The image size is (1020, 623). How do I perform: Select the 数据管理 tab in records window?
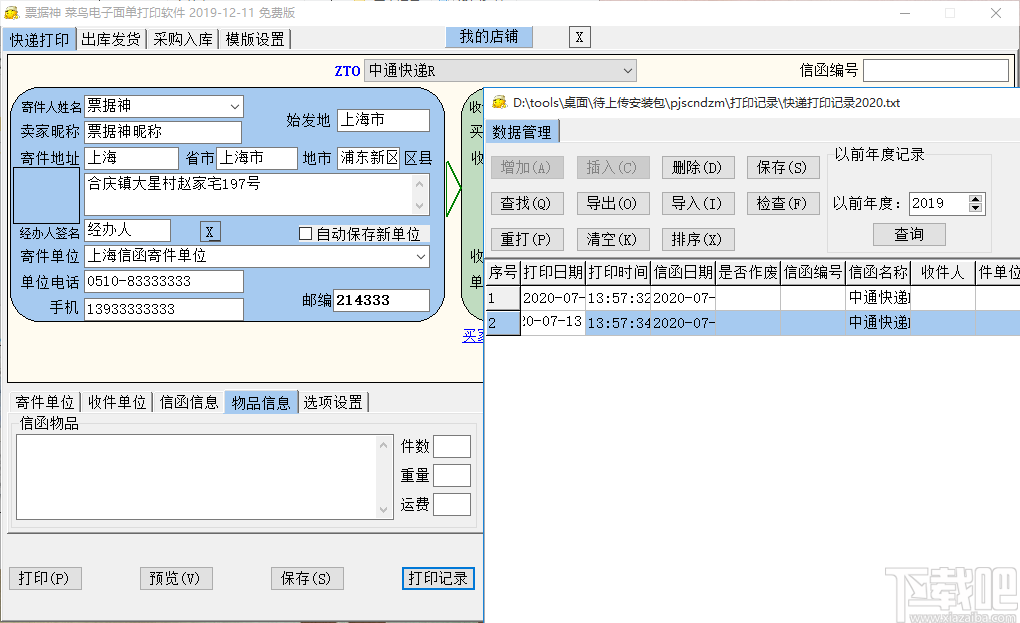(x=522, y=132)
